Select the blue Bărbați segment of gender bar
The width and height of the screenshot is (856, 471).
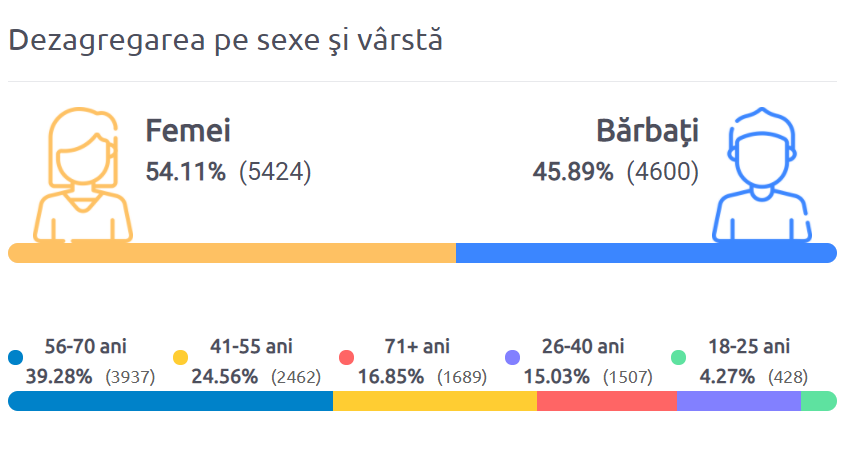click(x=646, y=253)
